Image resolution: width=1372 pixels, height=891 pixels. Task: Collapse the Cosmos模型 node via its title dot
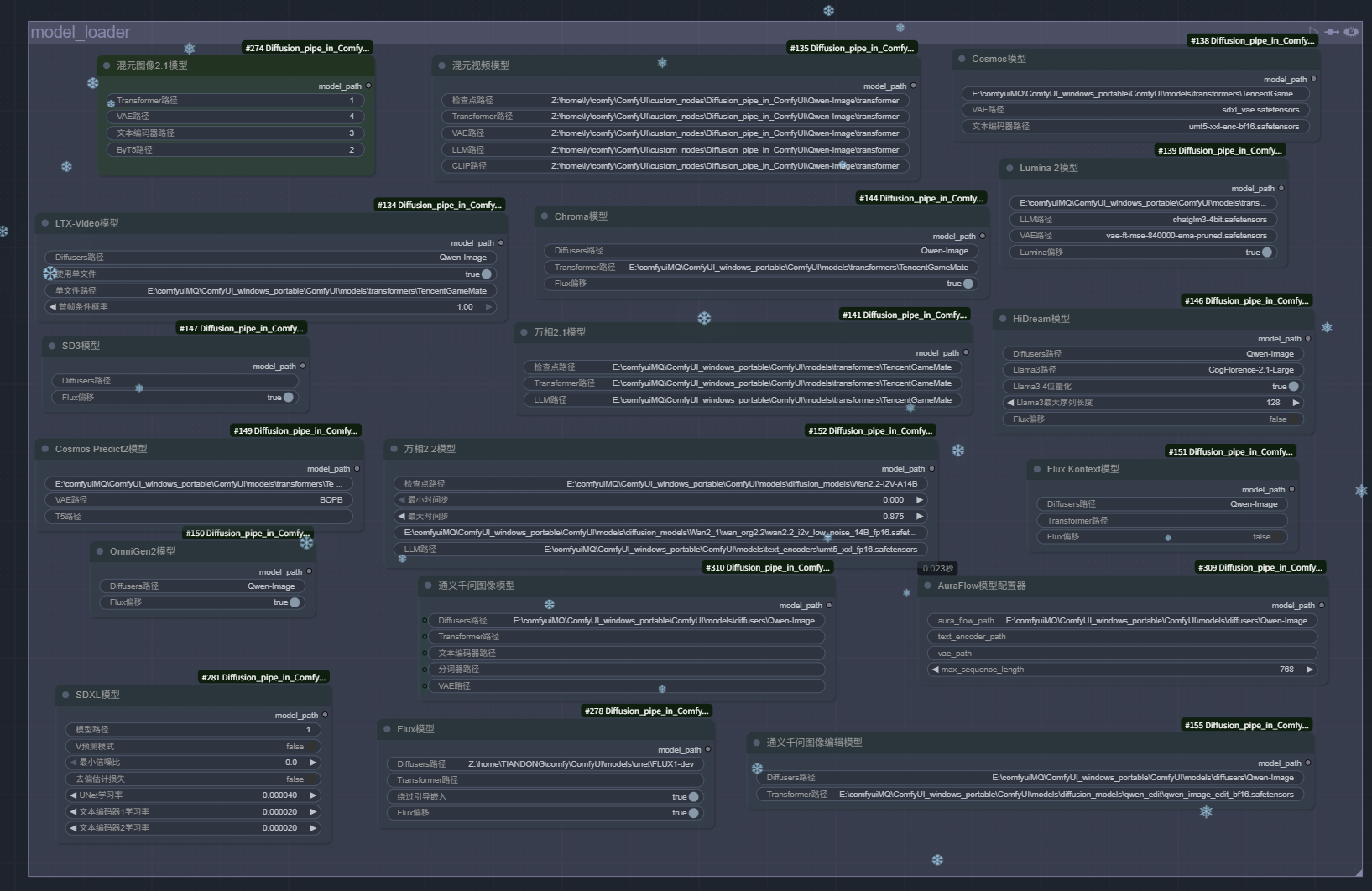click(962, 59)
